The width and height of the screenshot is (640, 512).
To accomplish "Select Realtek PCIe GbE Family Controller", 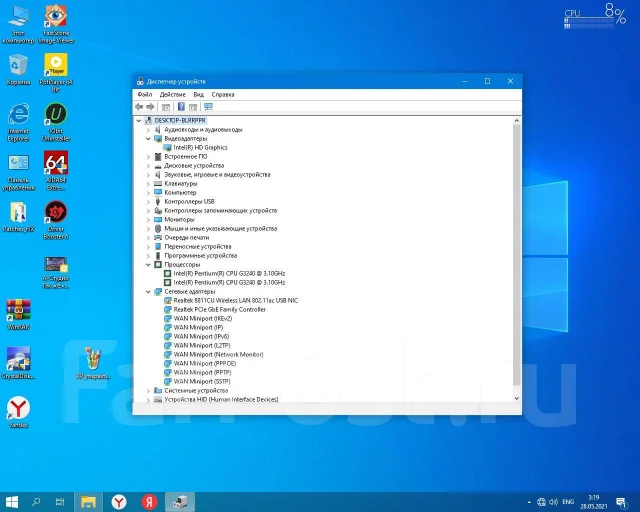I will pyautogui.click(x=220, y=309).
